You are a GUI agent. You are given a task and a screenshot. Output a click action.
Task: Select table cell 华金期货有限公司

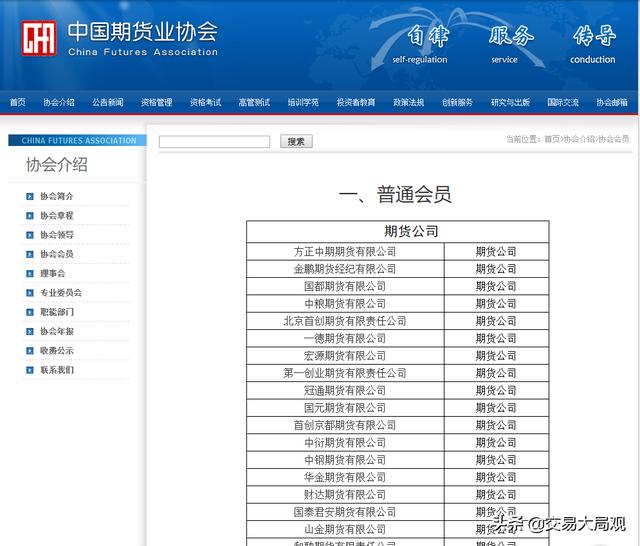tap(345, 477)
